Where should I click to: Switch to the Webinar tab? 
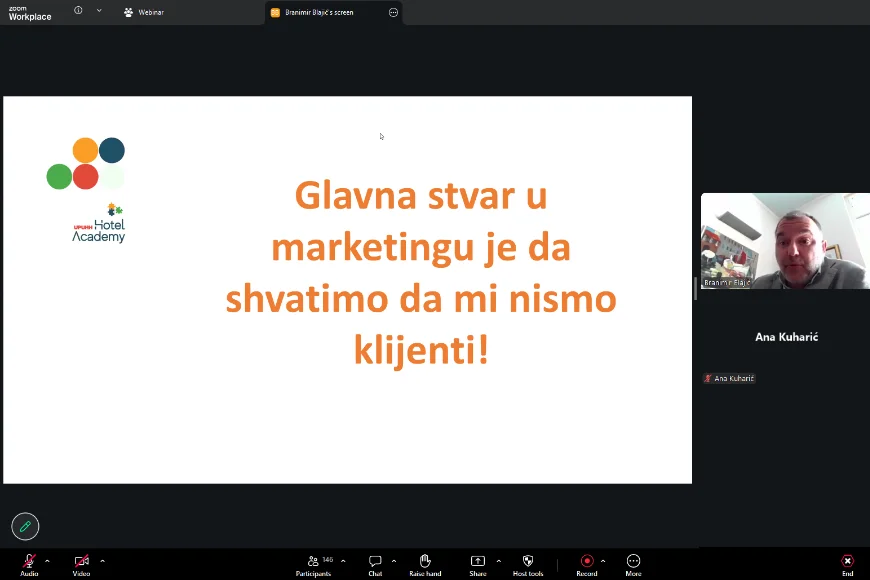[144, 12]
